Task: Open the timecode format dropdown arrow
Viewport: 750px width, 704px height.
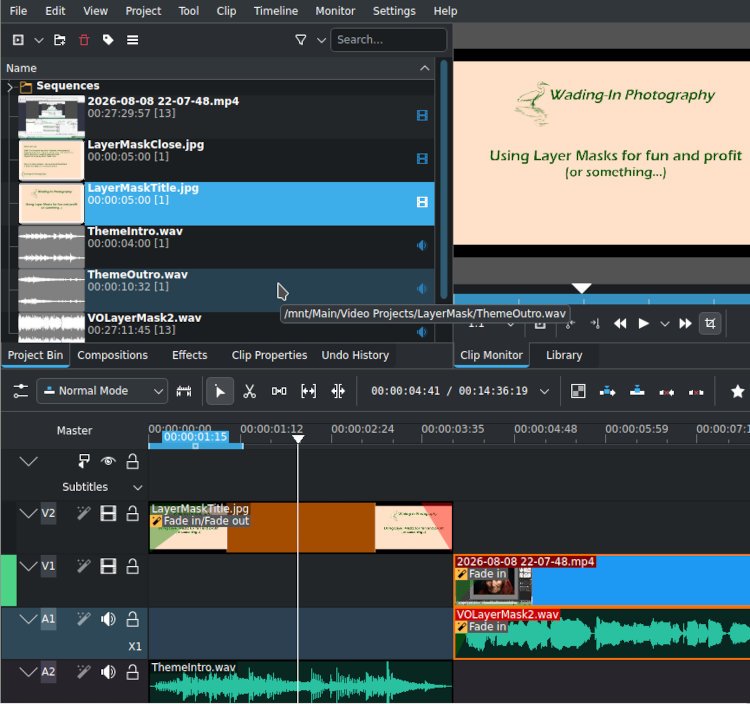Action: coord(544,391)
